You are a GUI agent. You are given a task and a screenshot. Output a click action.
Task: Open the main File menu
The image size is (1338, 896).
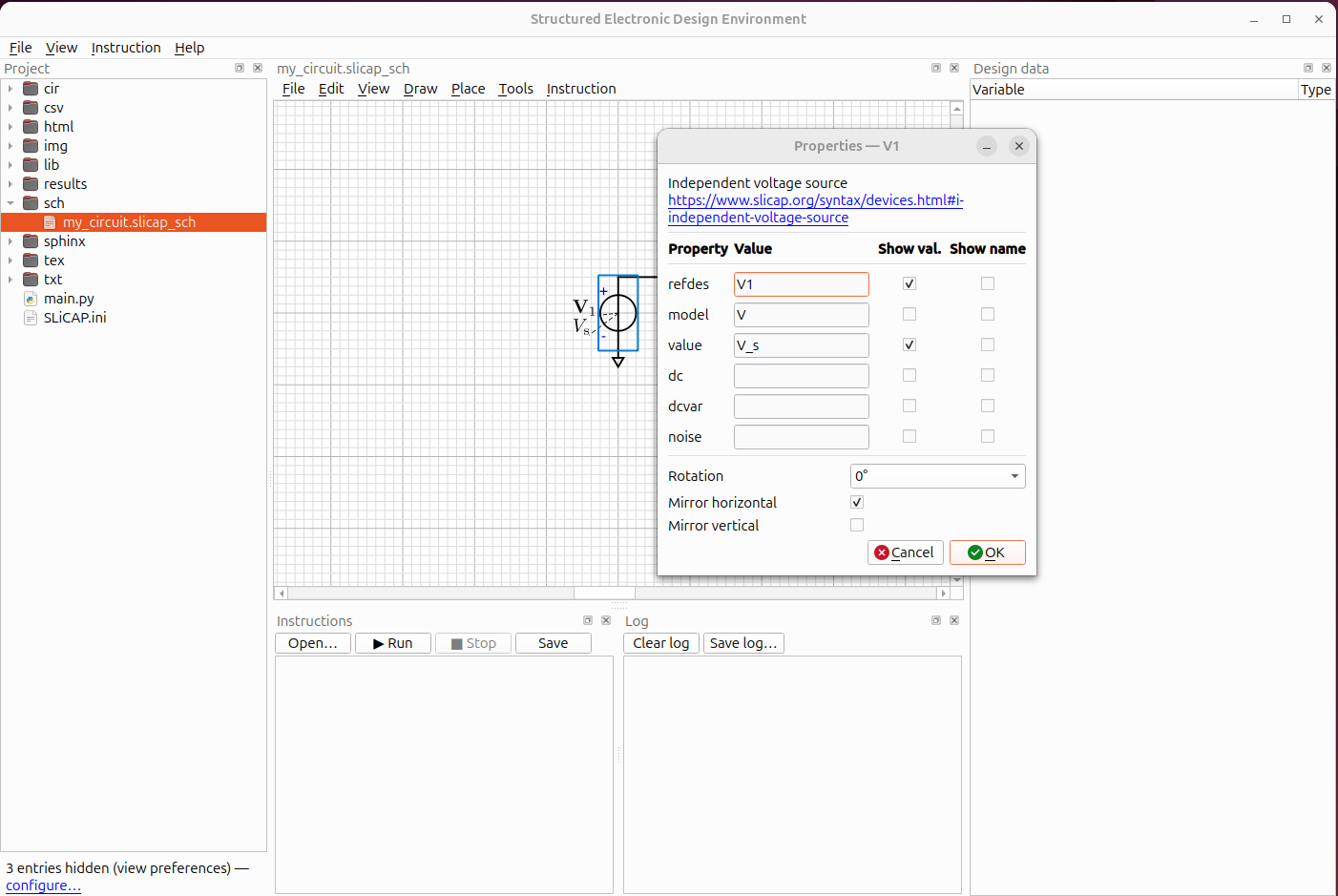21,48
